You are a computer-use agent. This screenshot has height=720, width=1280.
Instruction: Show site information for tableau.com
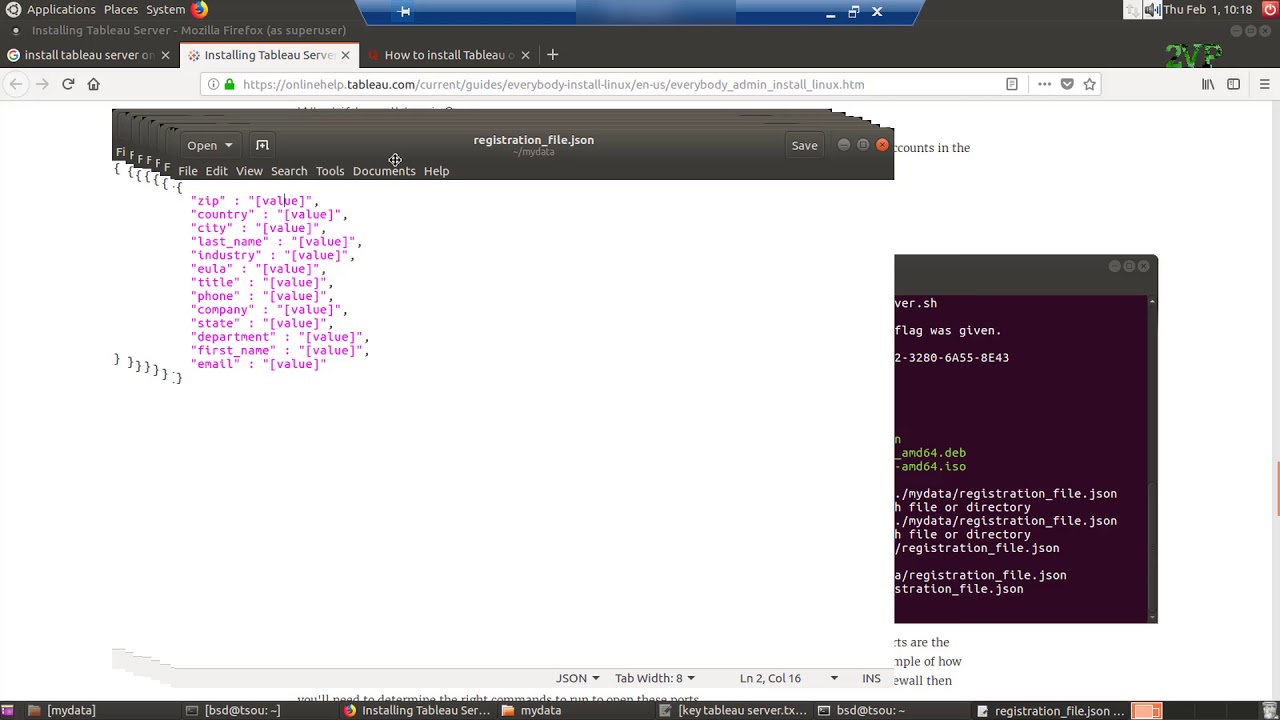tap(213, 84)
